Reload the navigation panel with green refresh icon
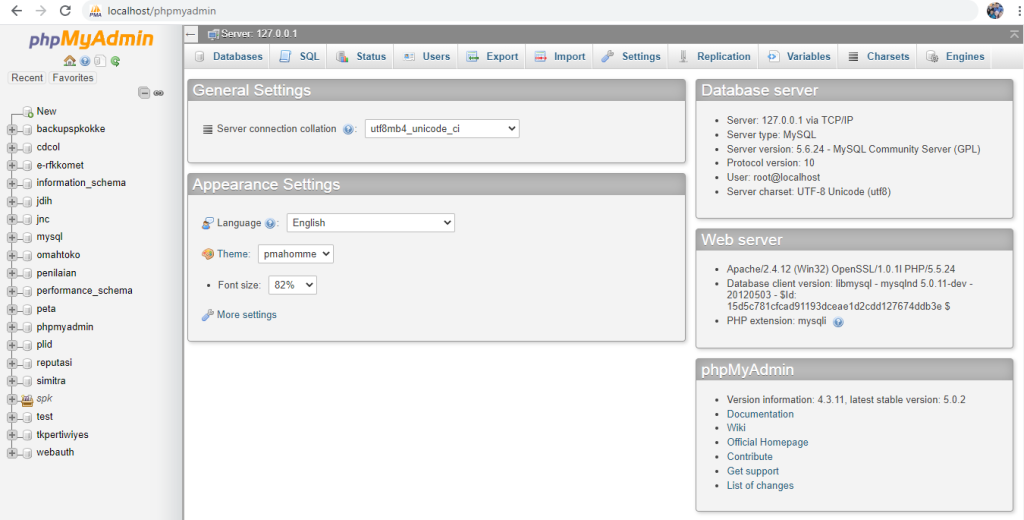1024x520 pixels. [x=116, y=61]
